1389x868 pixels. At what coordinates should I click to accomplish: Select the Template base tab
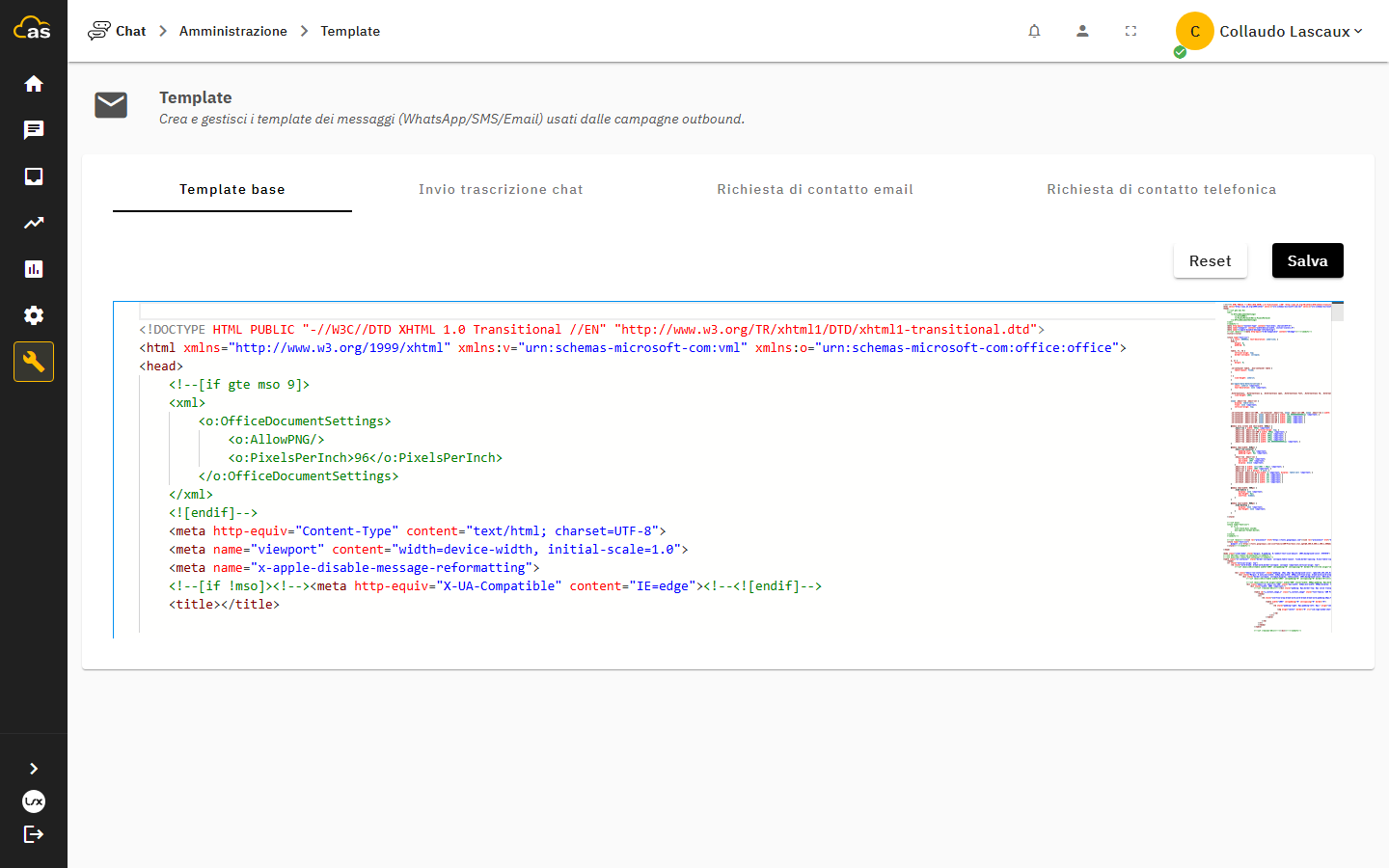tap(232, 189)
